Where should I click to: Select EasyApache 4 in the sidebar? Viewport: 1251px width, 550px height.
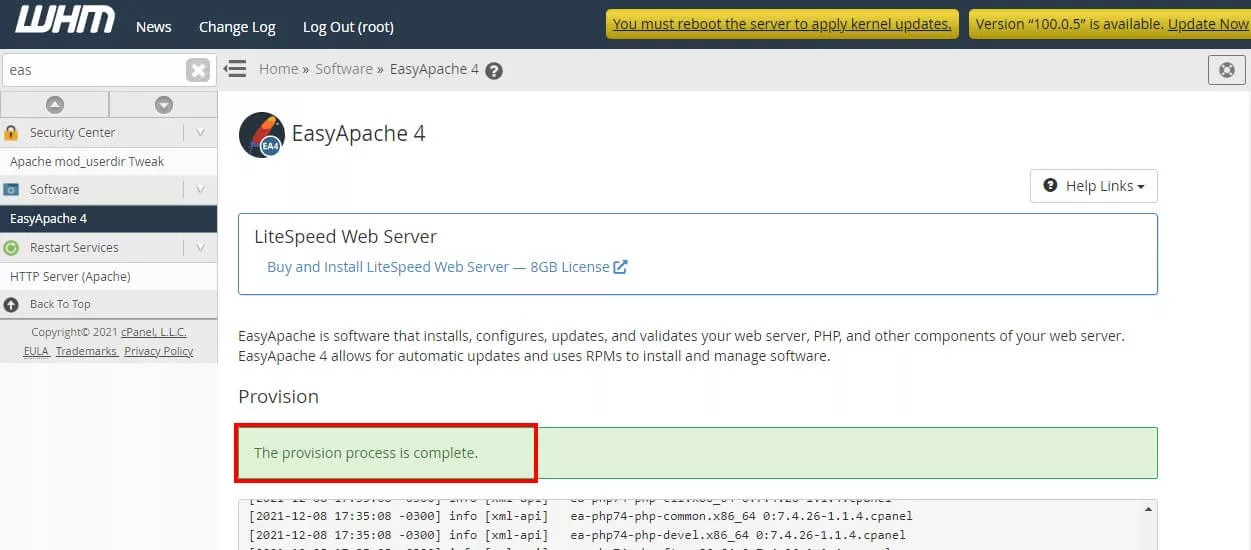coord(108,218)
